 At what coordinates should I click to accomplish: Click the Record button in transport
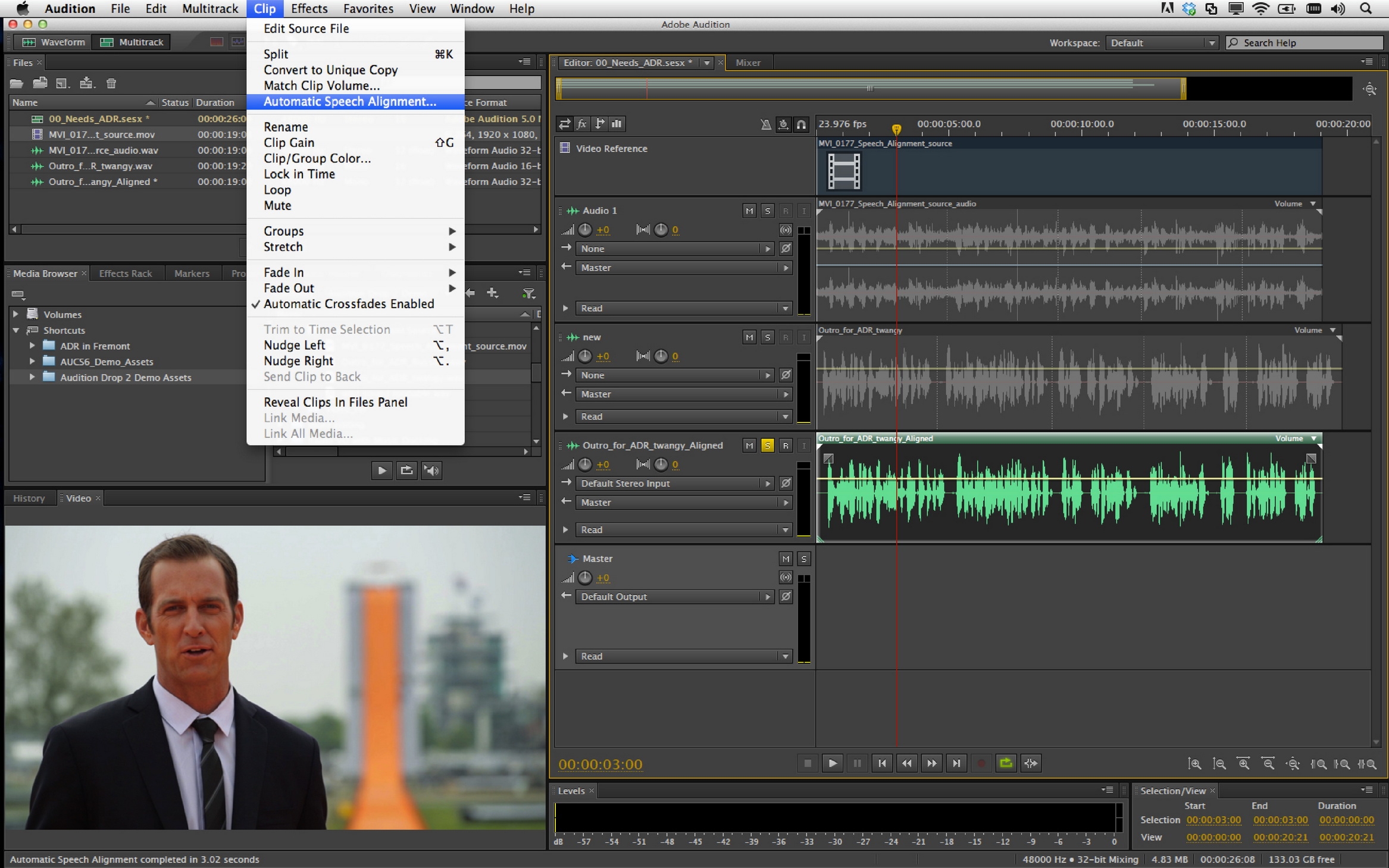pos(981,763)
